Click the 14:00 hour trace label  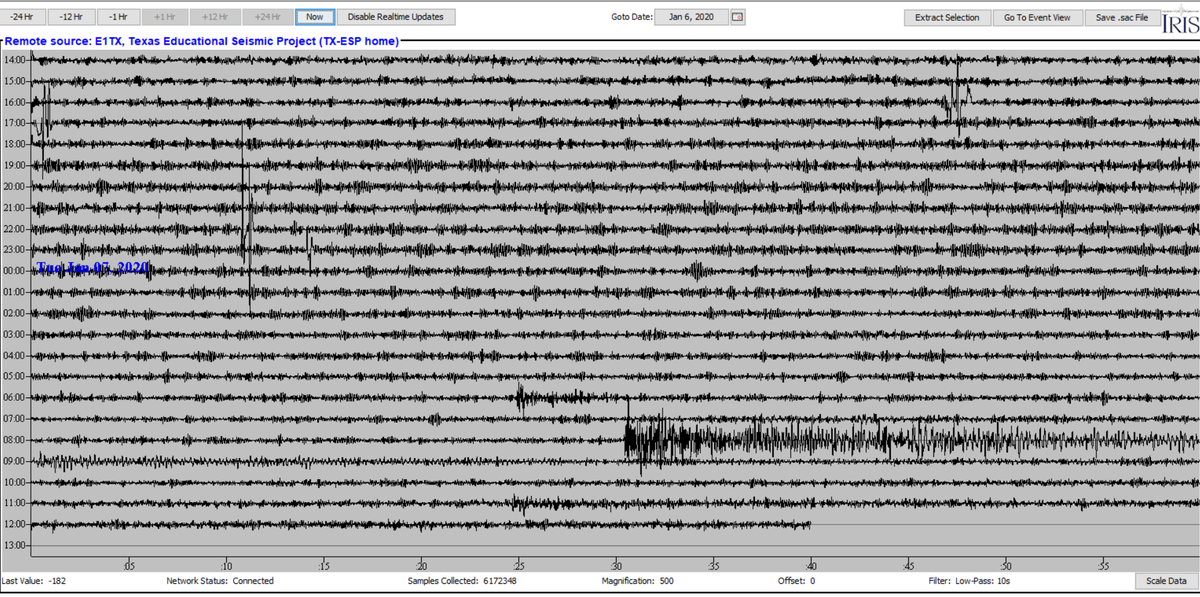point(15,60)
